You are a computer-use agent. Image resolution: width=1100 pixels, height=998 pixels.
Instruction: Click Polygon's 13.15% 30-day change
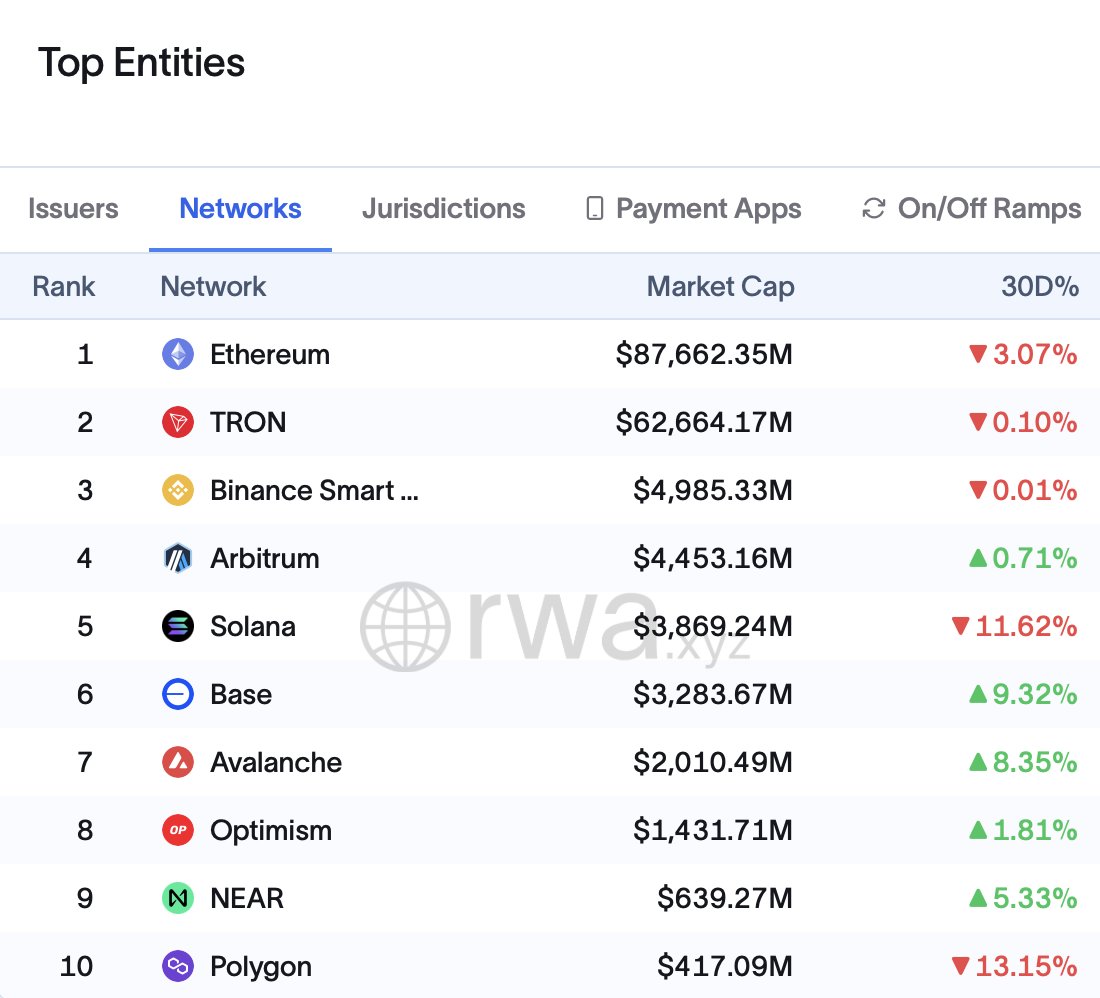pos(1015,966)
